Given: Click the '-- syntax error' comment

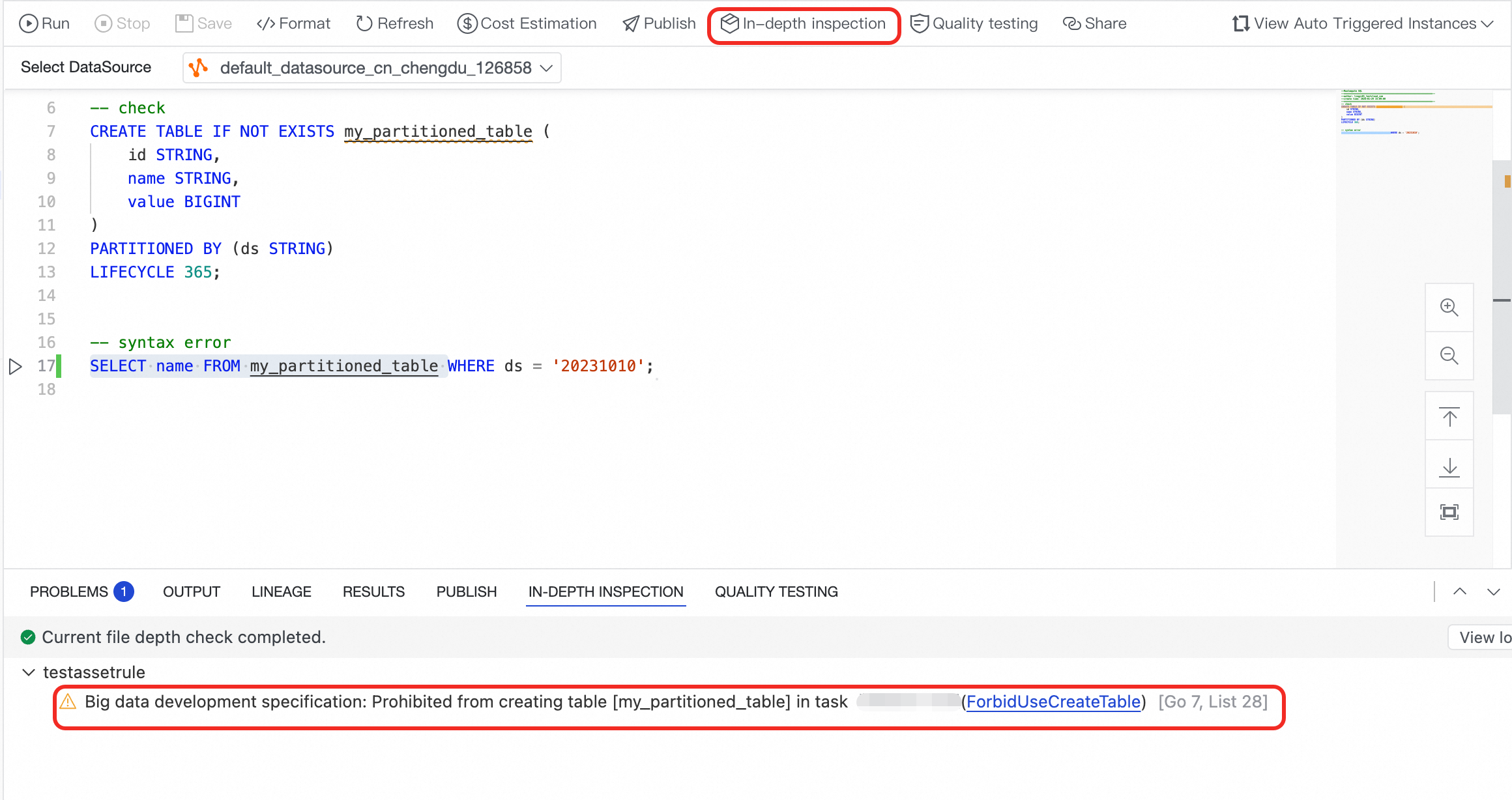Looking at the screenshot, I should 160,343.
